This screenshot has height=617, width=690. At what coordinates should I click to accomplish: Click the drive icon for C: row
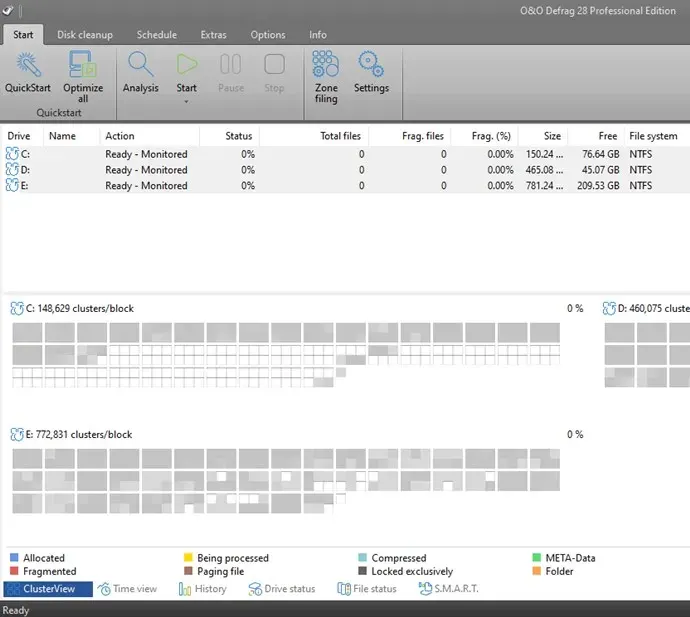[x=12, y=154]
